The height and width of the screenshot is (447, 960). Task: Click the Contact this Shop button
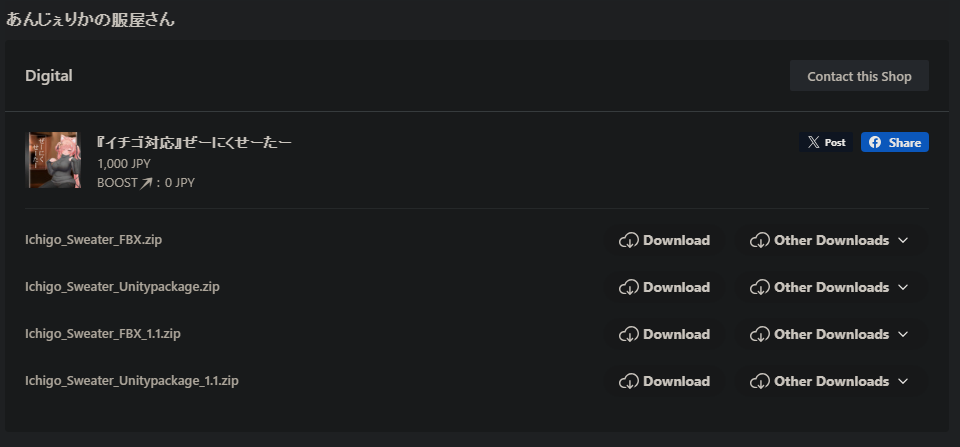[x=859, y=76]
